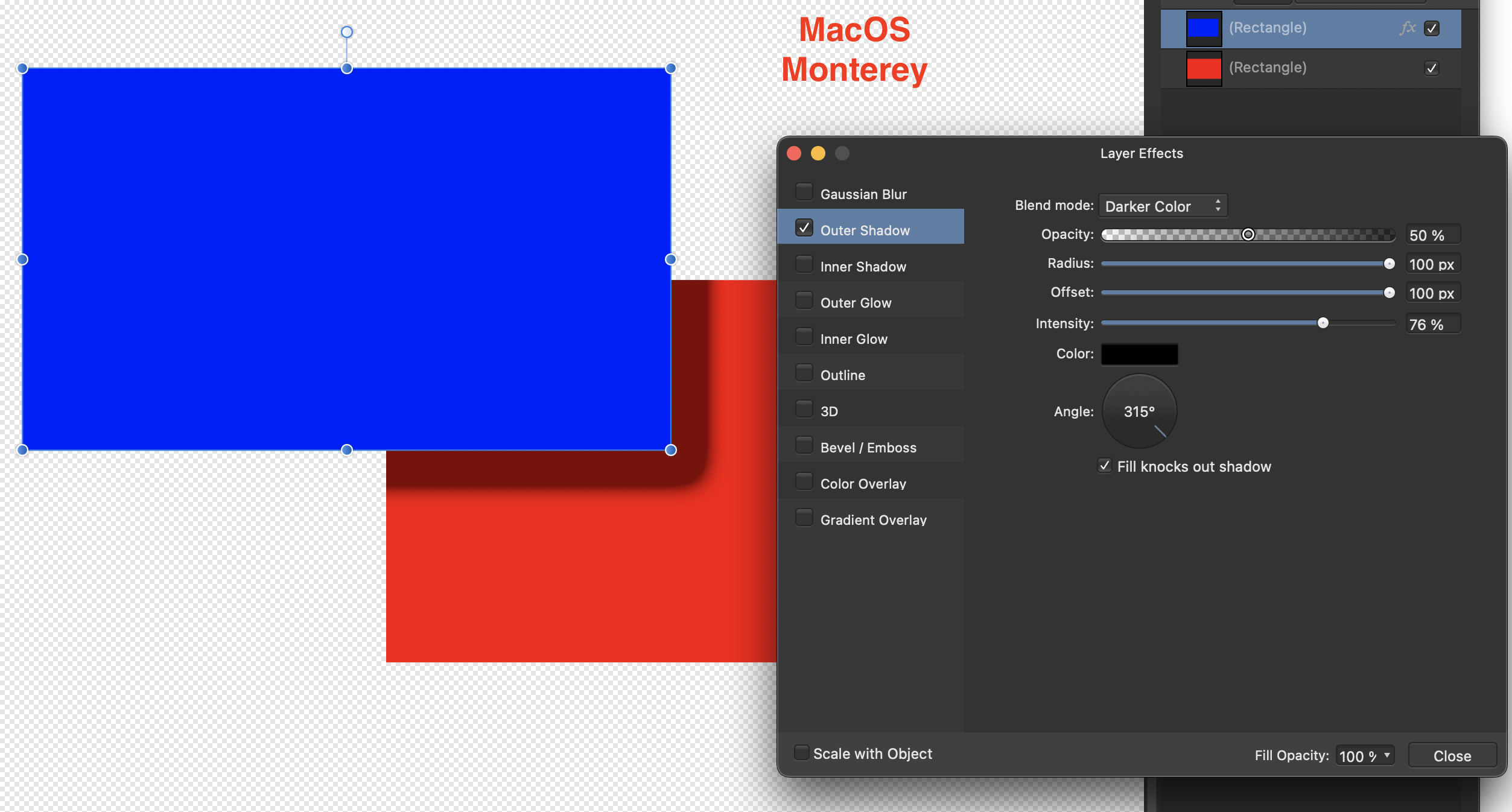This screenshot has width=1512, height=812.
Task: Enable the Inner Shadow effect
Action: coord(804,264)
